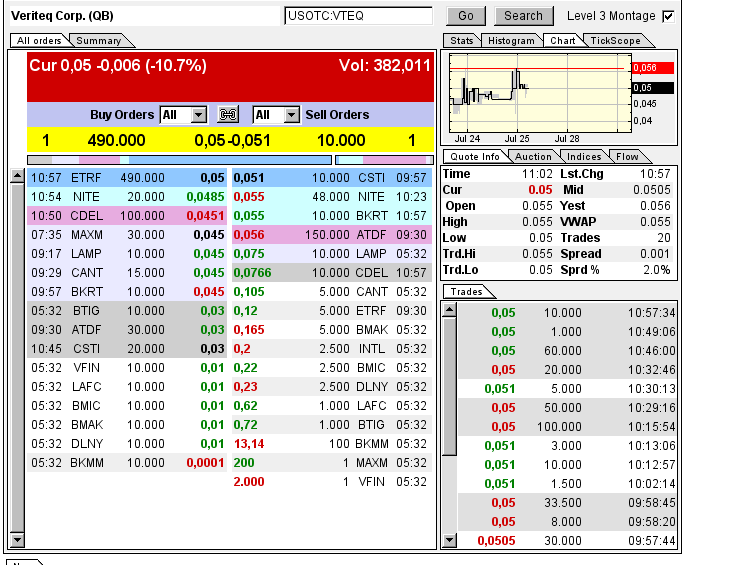This screenshot has width=731, height=565.
Task: Click the link icon between order filters
Action: [229, 115]
